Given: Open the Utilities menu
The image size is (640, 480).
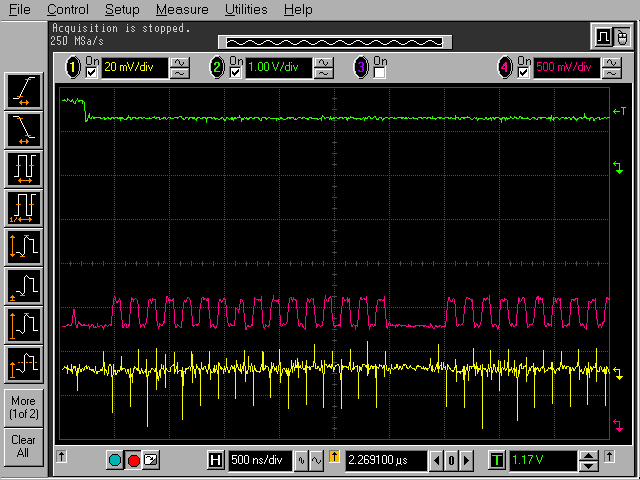Looking at the screenshot, I should [x=246, y=9].
